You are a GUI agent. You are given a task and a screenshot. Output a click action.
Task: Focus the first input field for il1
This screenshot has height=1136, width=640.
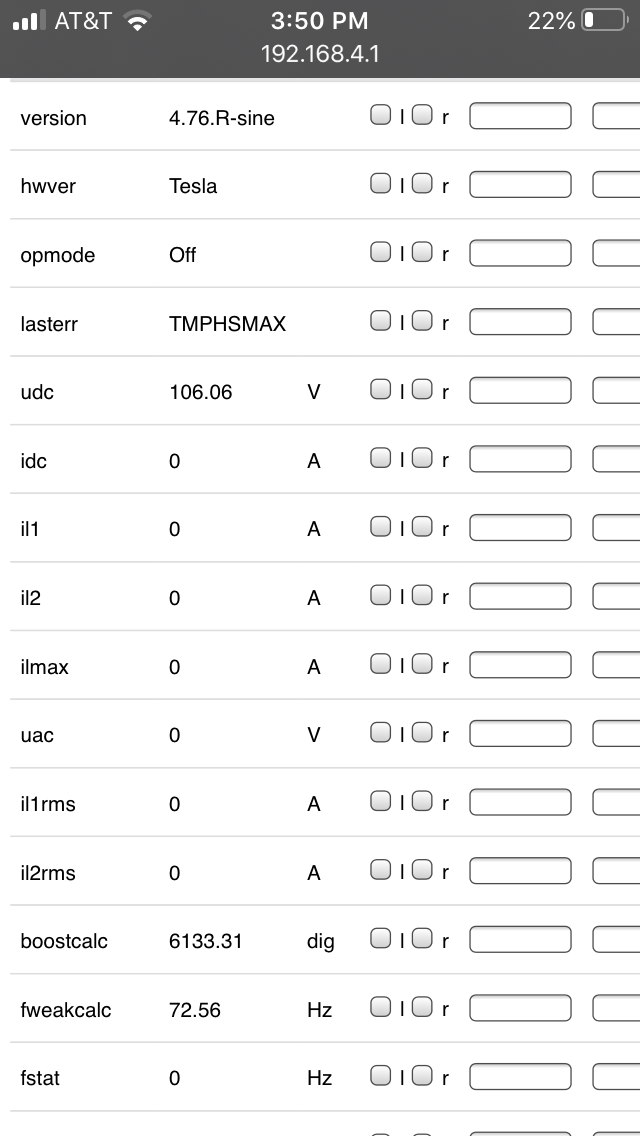coord(520,528)
